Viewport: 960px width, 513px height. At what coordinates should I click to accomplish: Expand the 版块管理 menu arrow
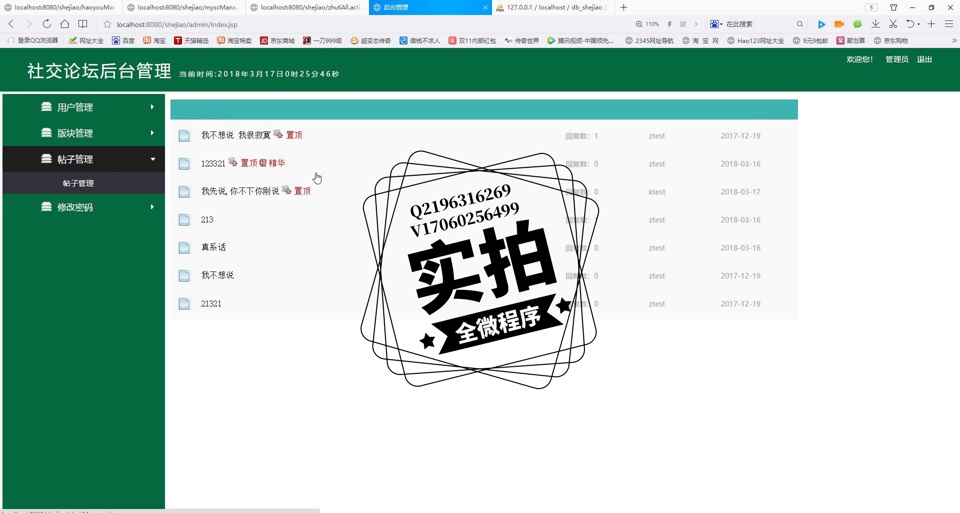pyautogui.click(x=152, y=133)
